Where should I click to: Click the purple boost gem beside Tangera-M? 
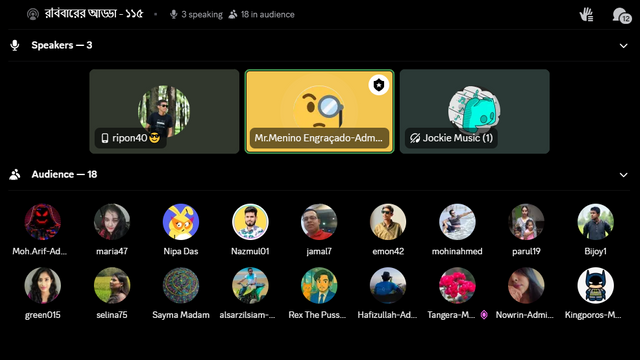coord(484,315)
